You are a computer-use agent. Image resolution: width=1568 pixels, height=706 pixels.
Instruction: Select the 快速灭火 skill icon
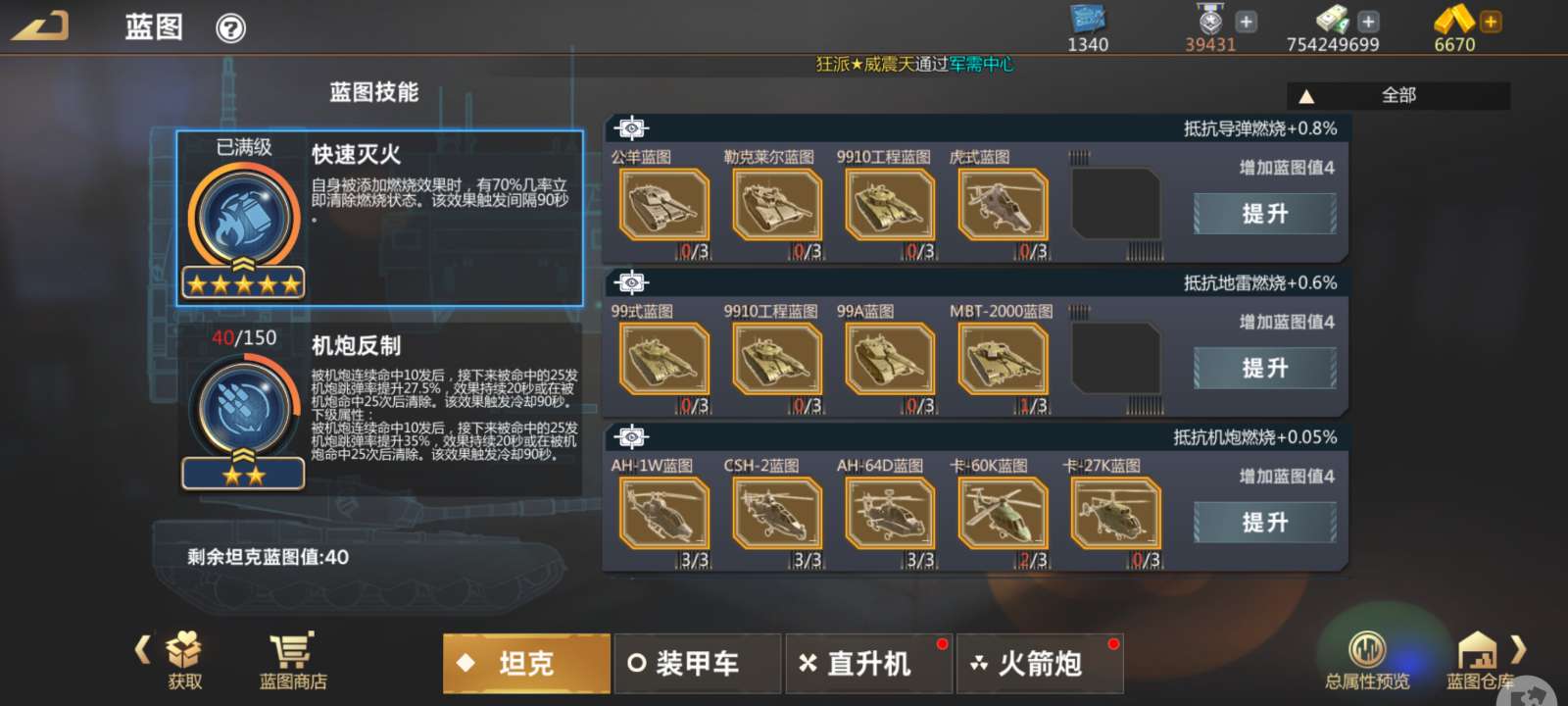pyautogui.click(x=243, y=217)
